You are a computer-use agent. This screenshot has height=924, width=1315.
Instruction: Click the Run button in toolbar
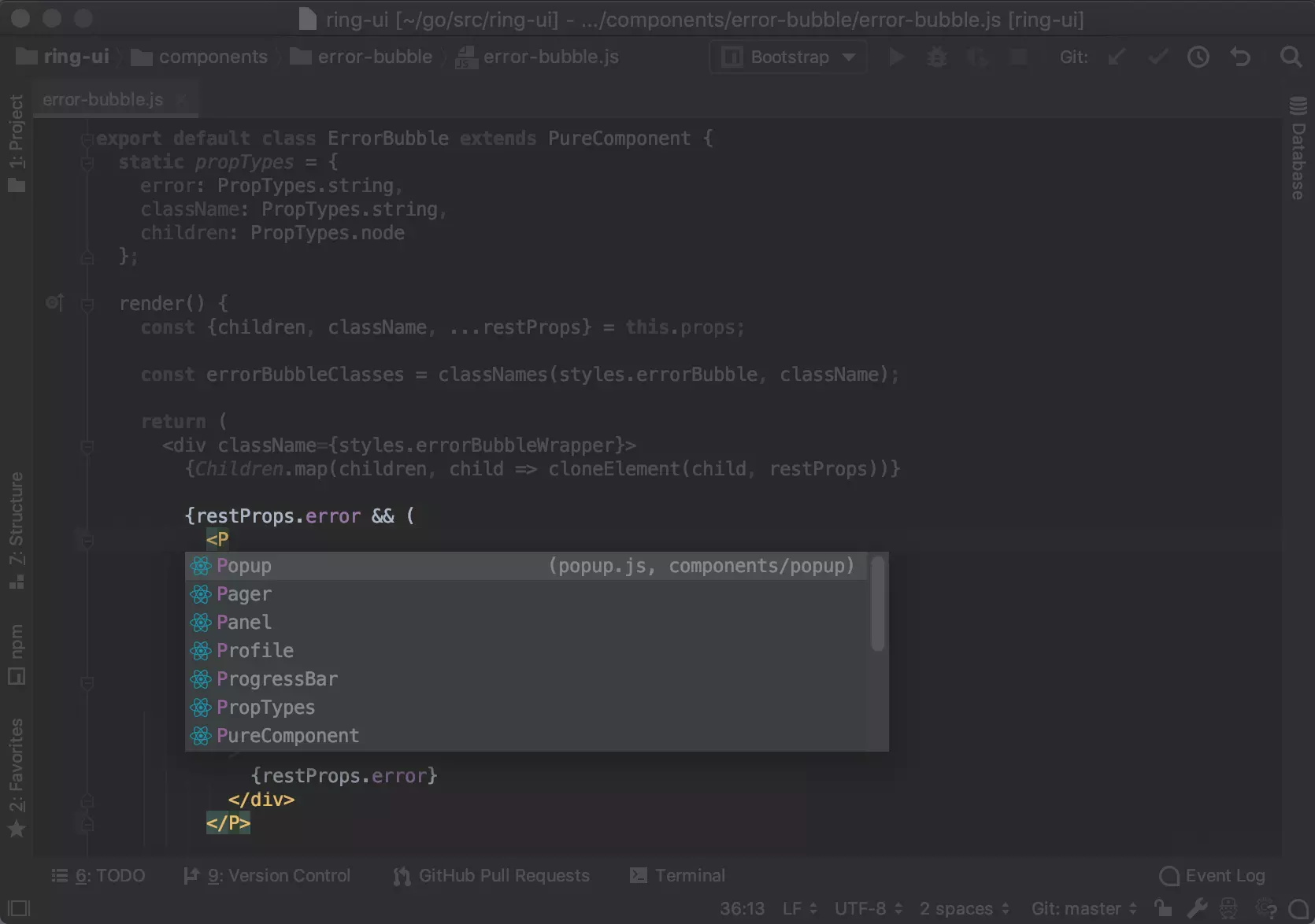pyautogui.click(x=896, y=57)
